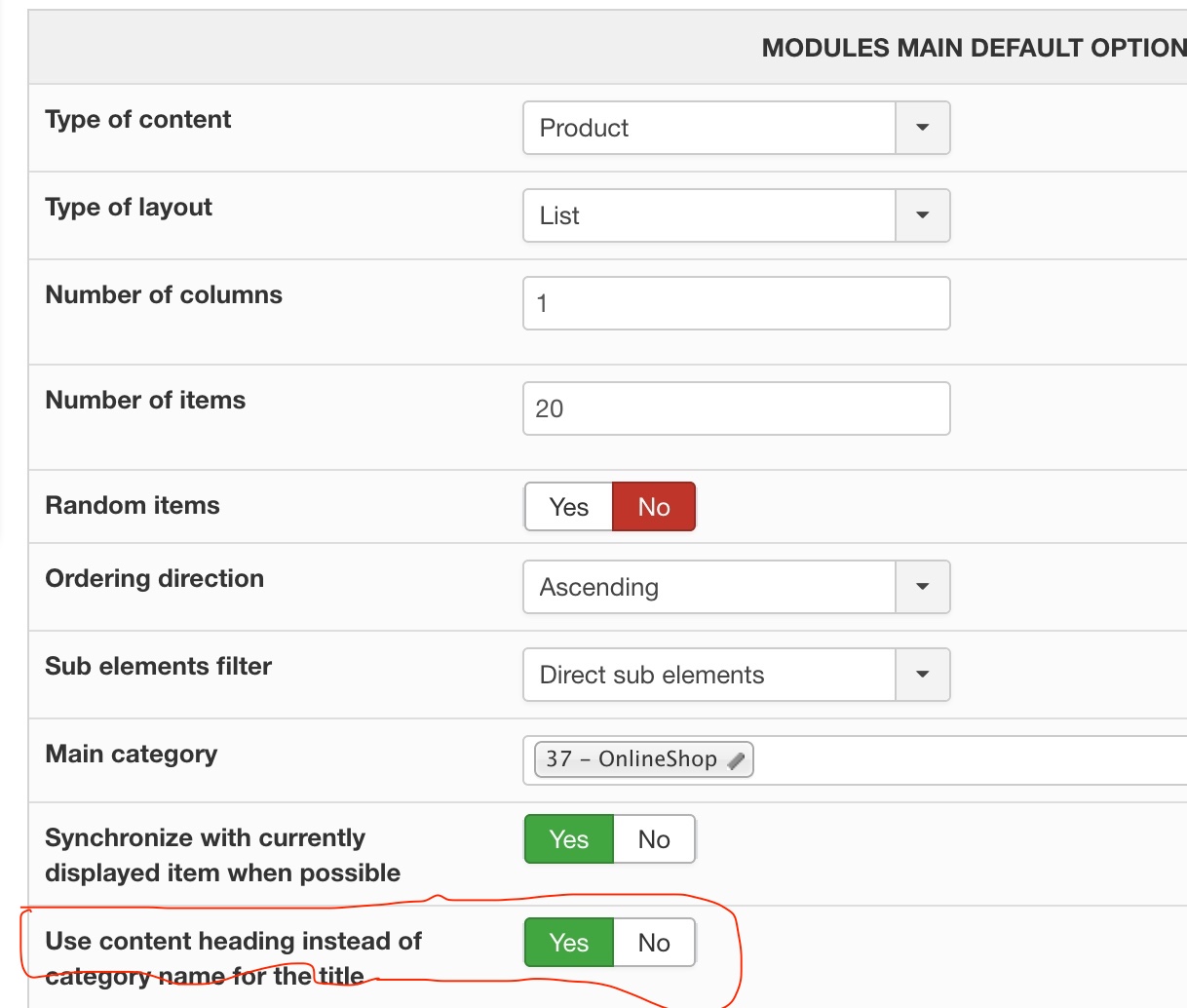This screenshot has width=1187, height=1008.
Task: Open the Type of content dropdown arrow
Action: click(922, 128)
